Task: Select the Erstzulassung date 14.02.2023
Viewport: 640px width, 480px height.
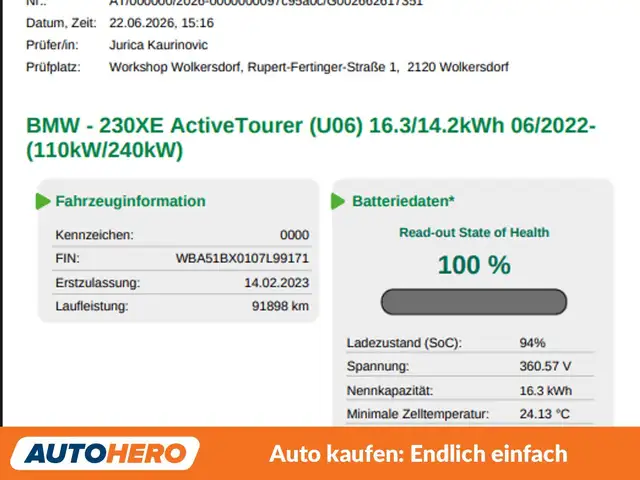Action: (277, 282)
